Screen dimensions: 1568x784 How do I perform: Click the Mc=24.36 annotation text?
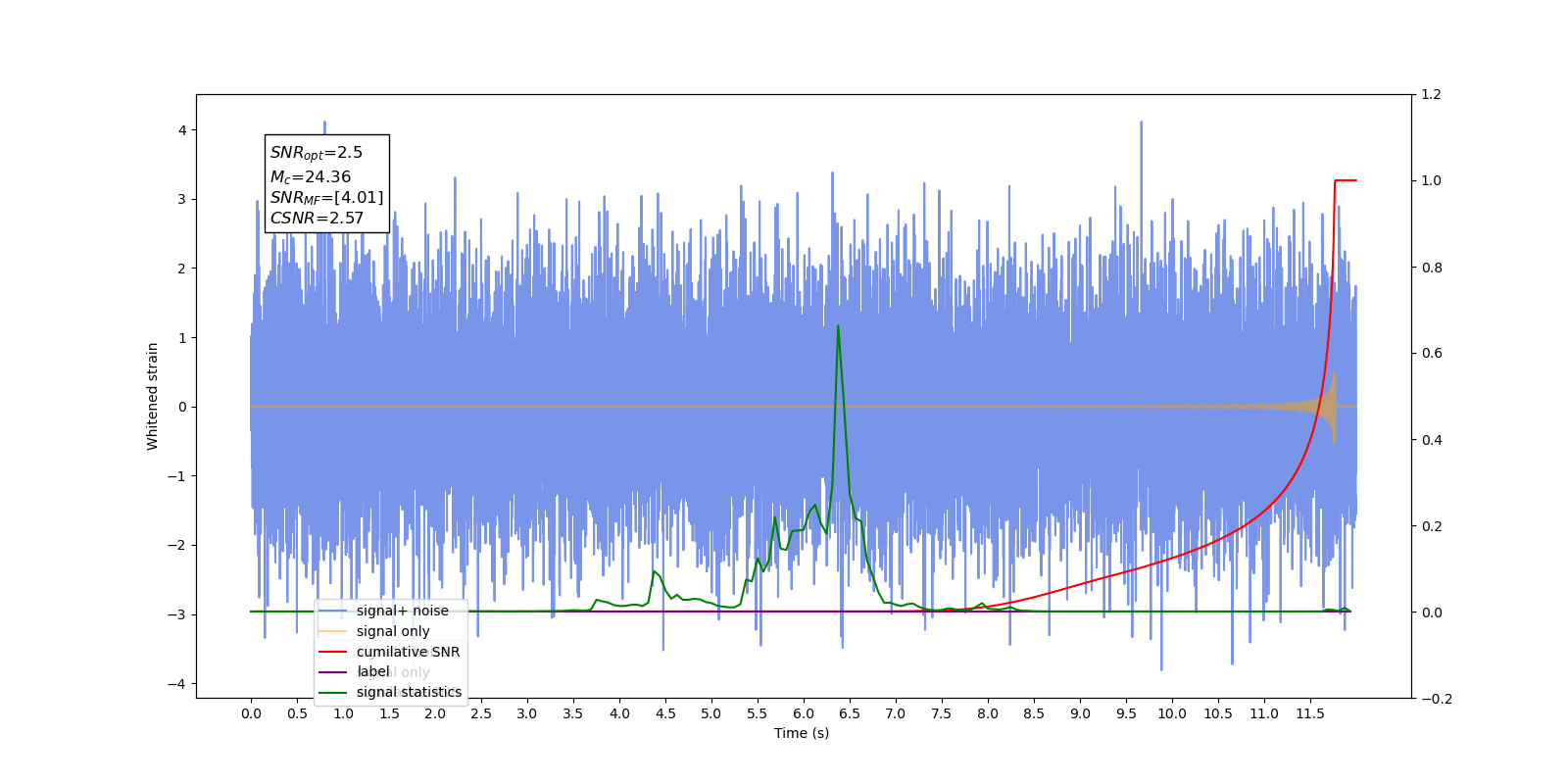[x=311, y=176]
